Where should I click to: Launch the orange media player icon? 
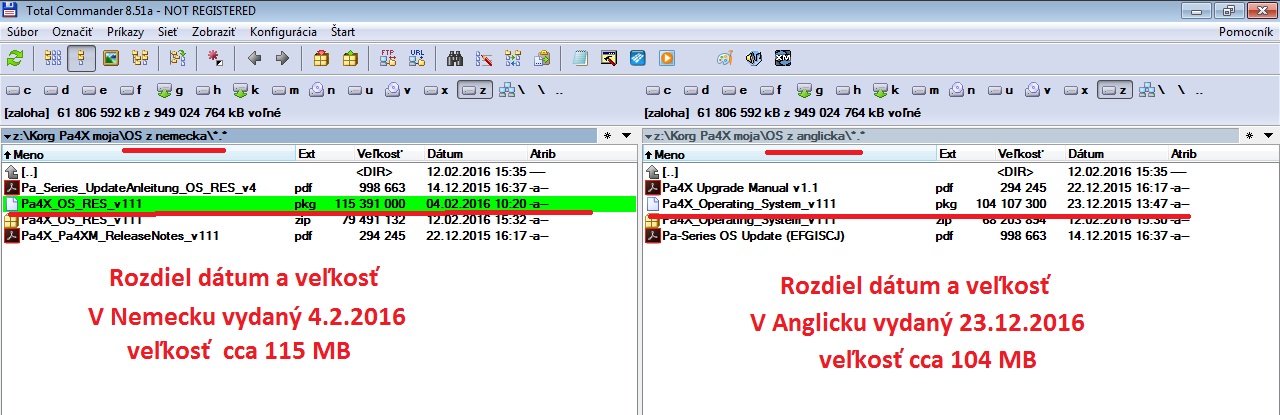click(666, 58)
